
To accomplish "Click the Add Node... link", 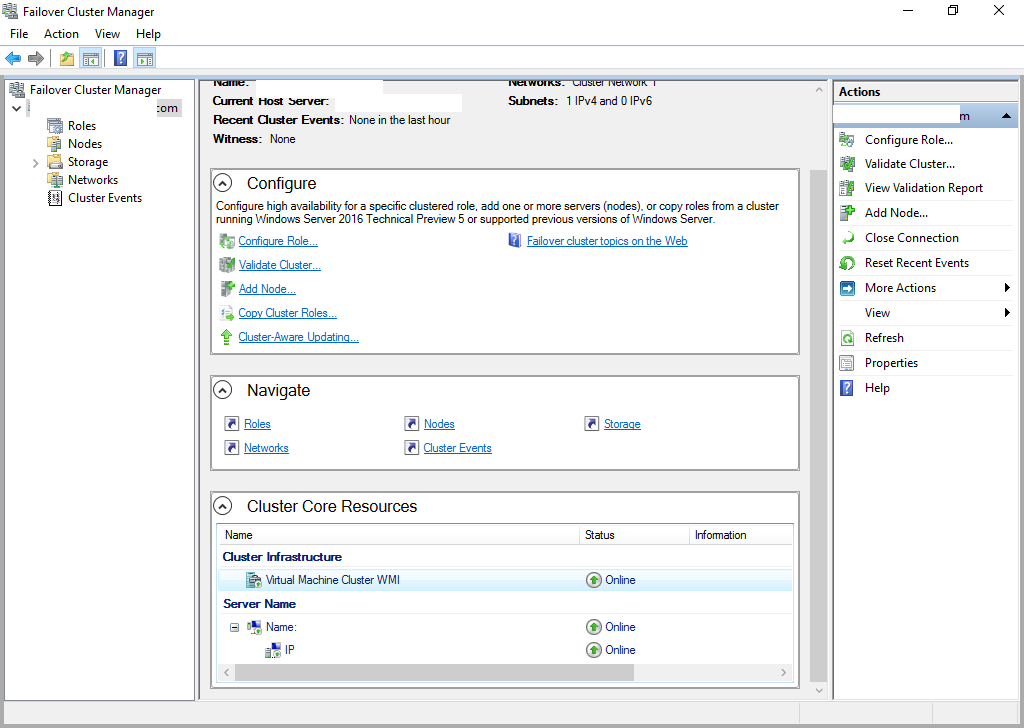I will [x=267, y=289].
